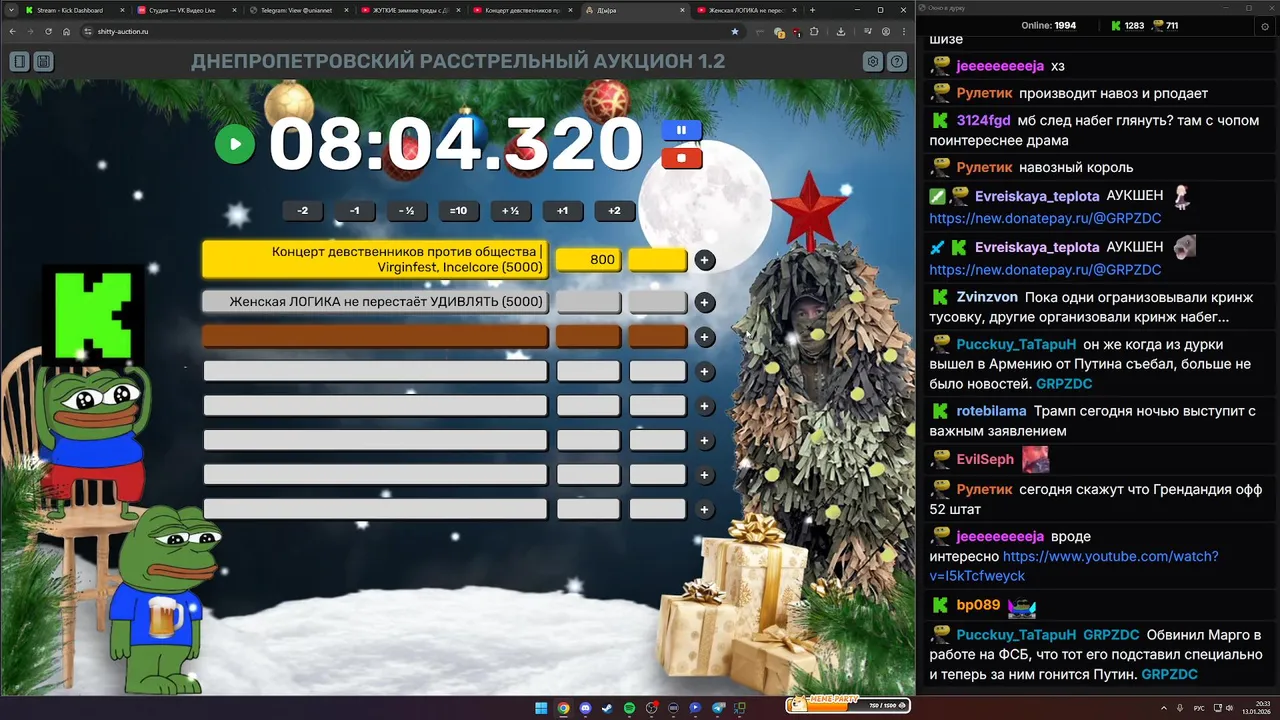Open the sidebar panel icon in auction header

coord(19,61)
